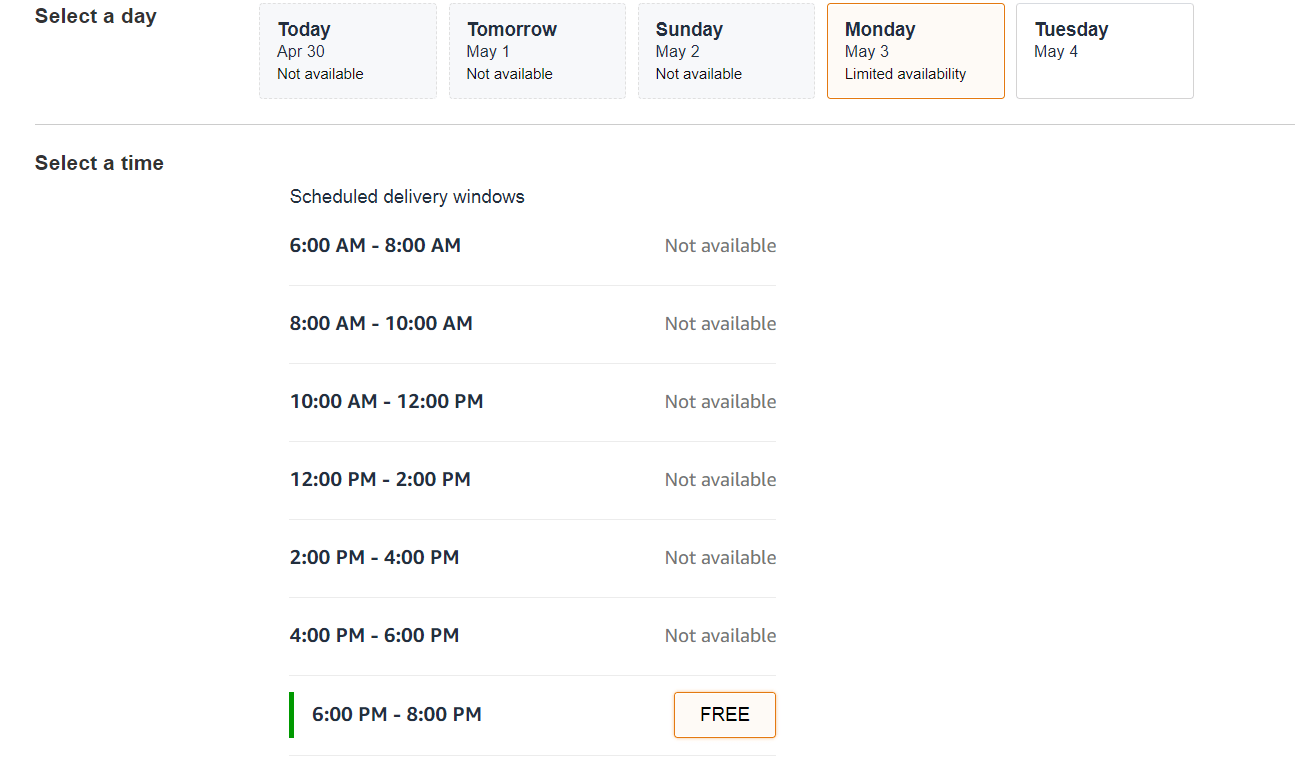Screen dimensions: 1295x766
Task: Click the 2:00 PM - 4:00 PM window
Action: [x=374, y=558]
